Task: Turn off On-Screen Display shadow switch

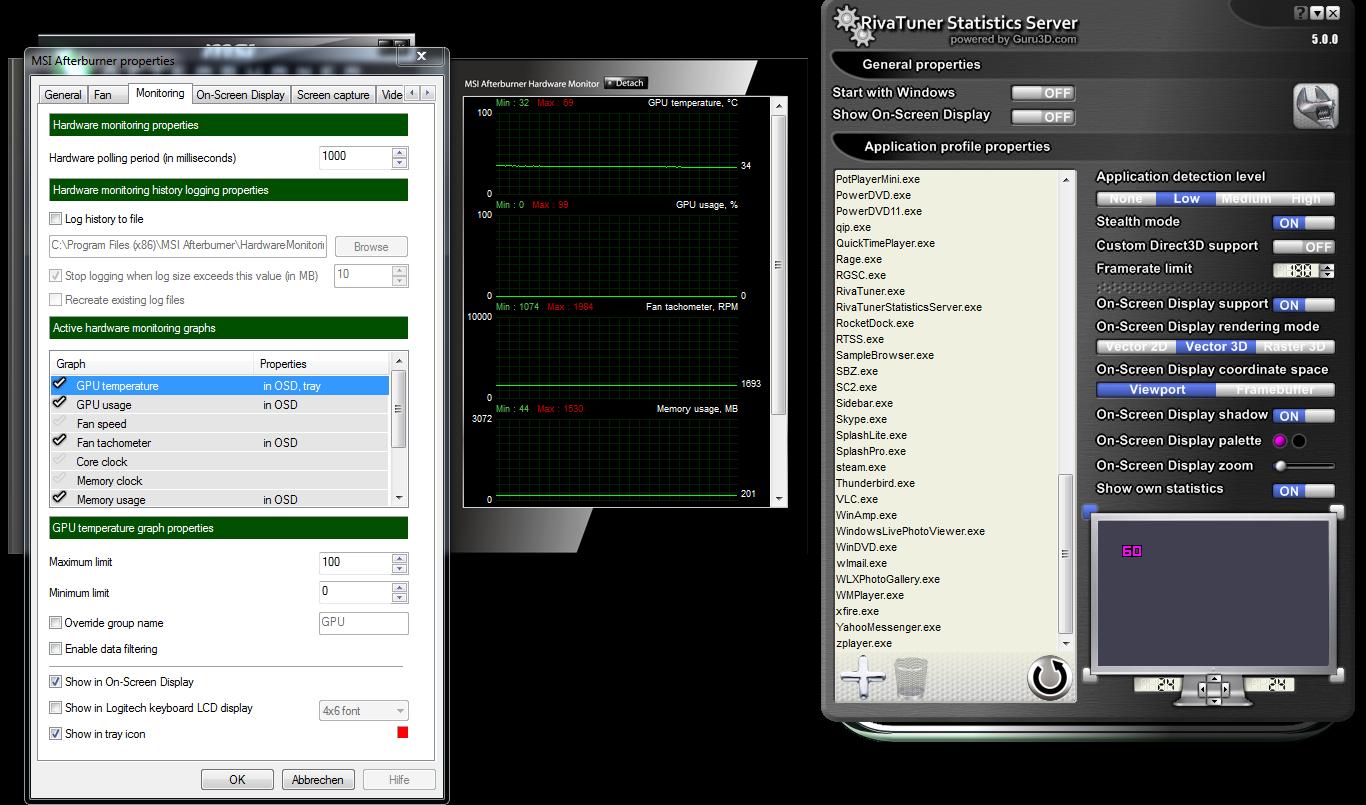Action: [1304, 416]
